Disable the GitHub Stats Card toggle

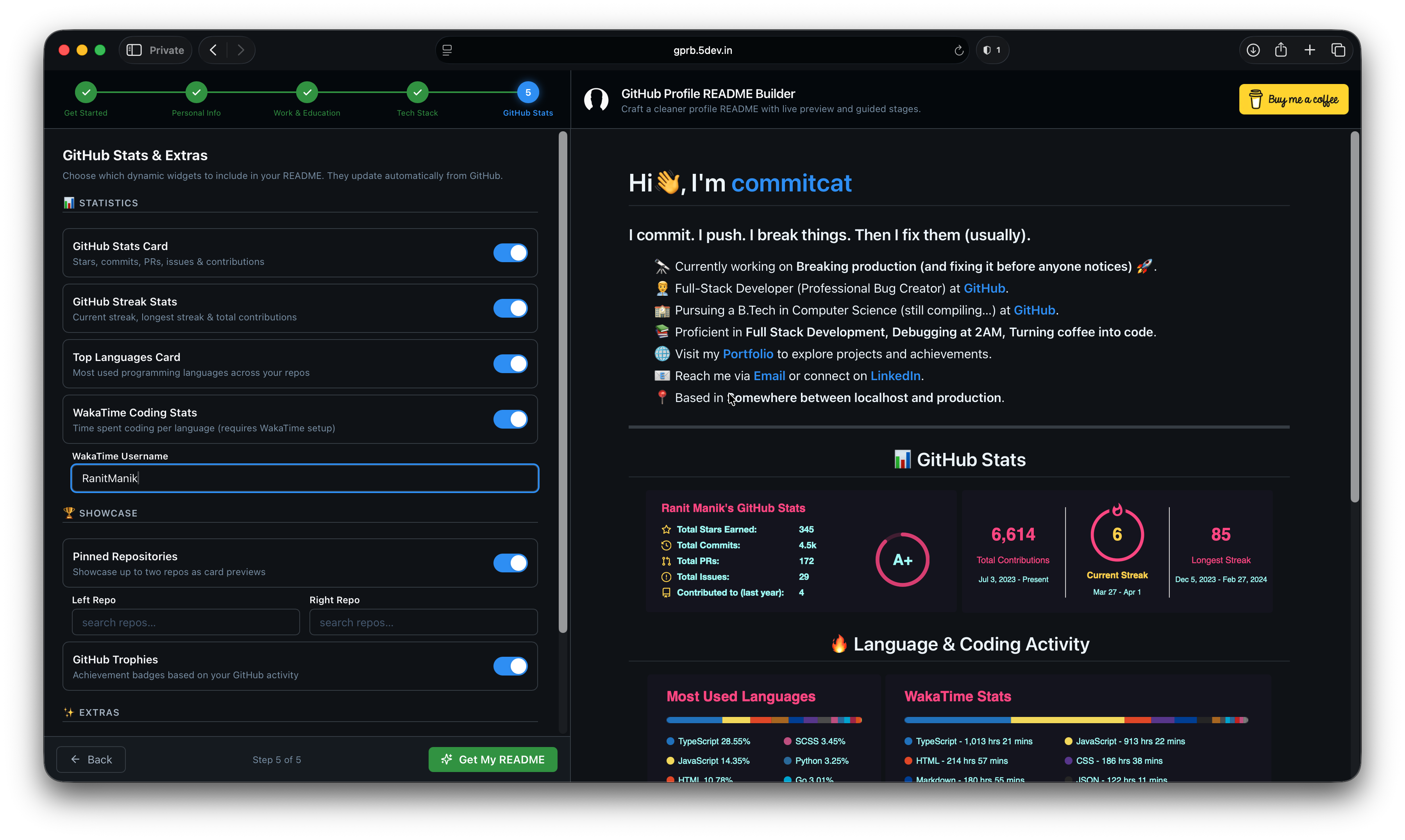click(510, 253)
